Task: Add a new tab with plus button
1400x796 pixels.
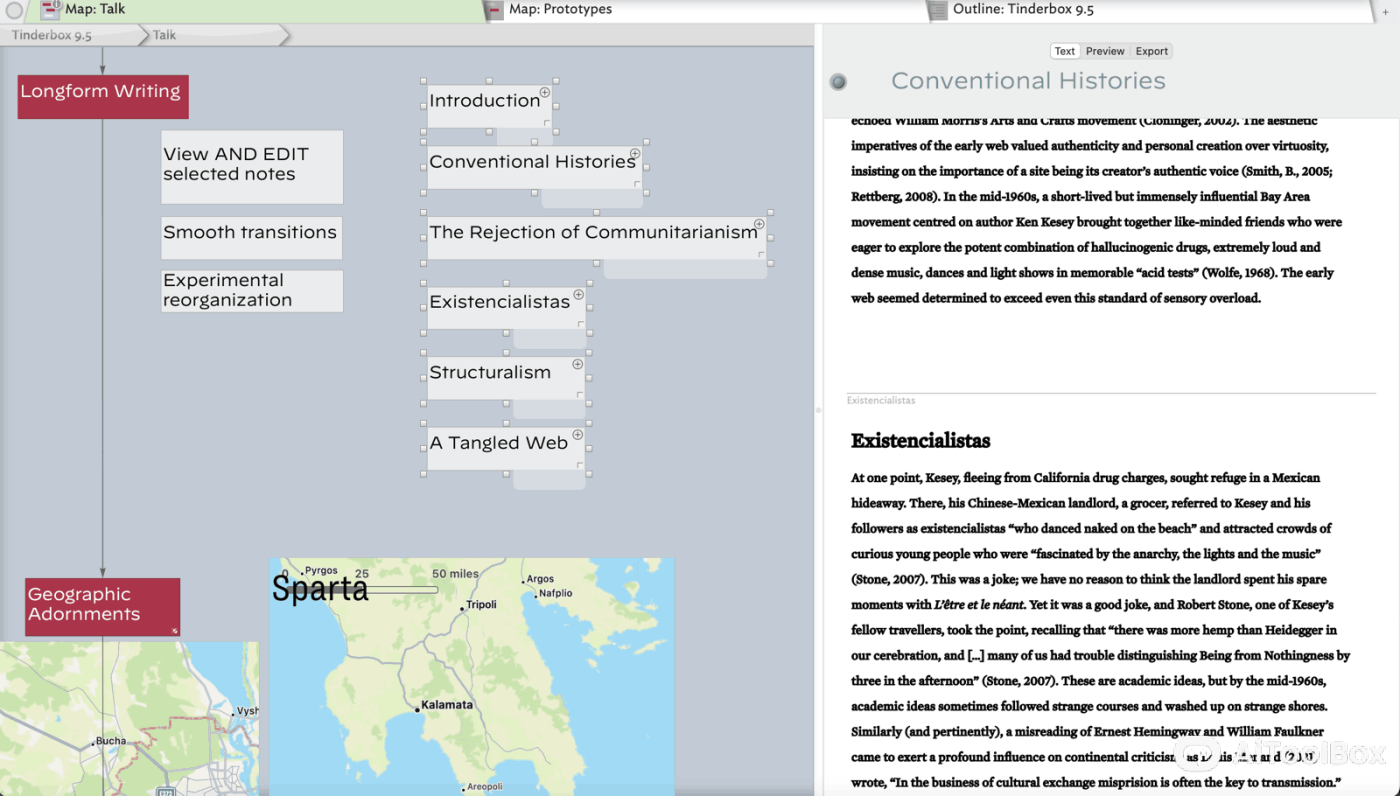Action: point(1385,11)
